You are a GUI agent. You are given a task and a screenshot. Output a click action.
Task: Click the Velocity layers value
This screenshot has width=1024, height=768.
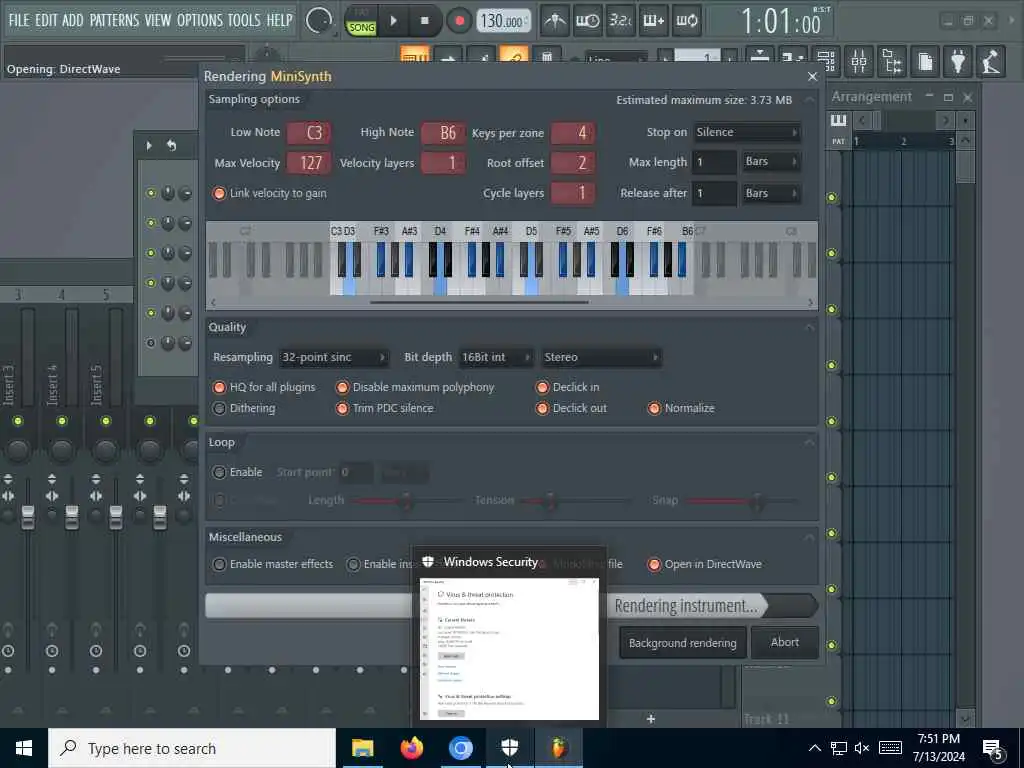coord(443,163)
